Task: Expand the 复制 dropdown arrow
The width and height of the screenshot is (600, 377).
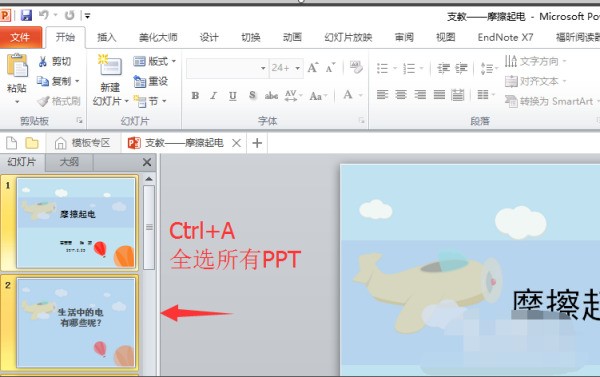Action: 77,81
